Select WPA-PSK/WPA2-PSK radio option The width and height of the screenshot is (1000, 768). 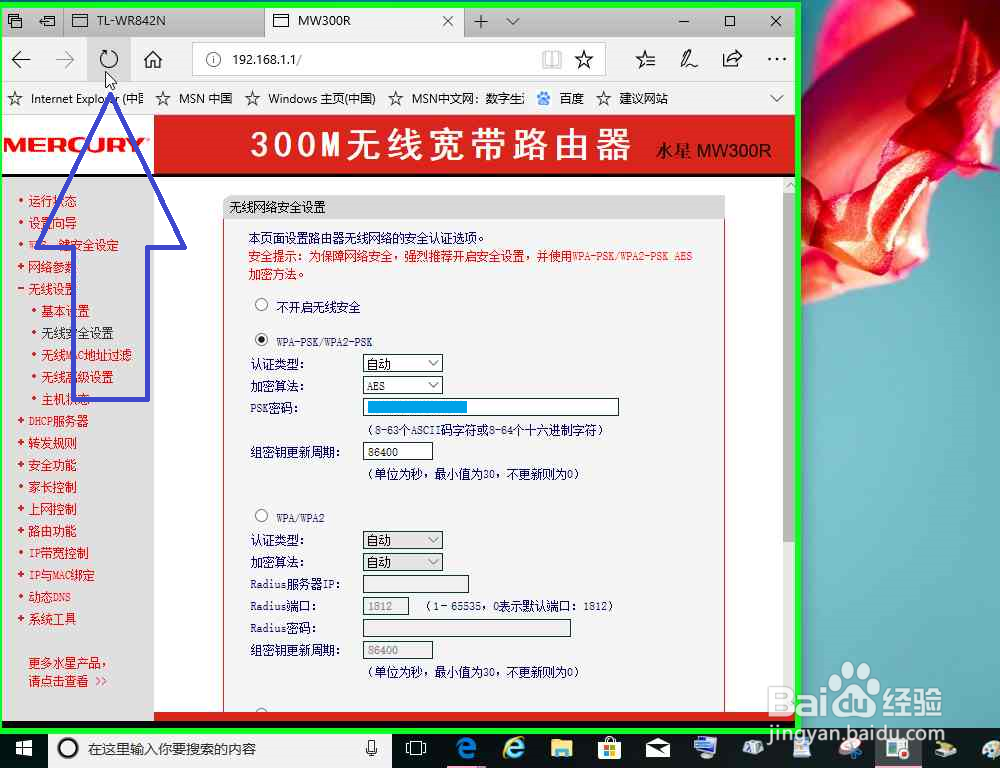(x=261, y=340)
